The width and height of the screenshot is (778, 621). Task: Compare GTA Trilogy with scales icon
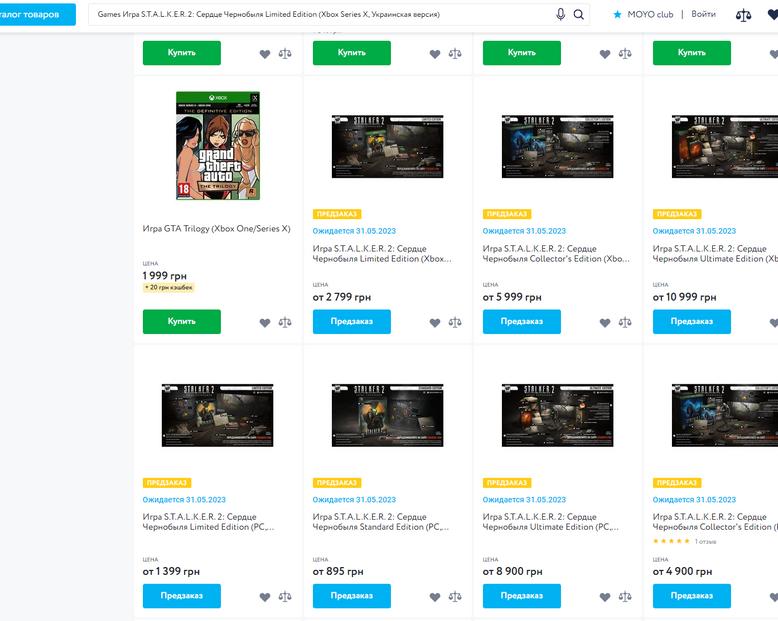pyautogui.click(x=285, y=322)
